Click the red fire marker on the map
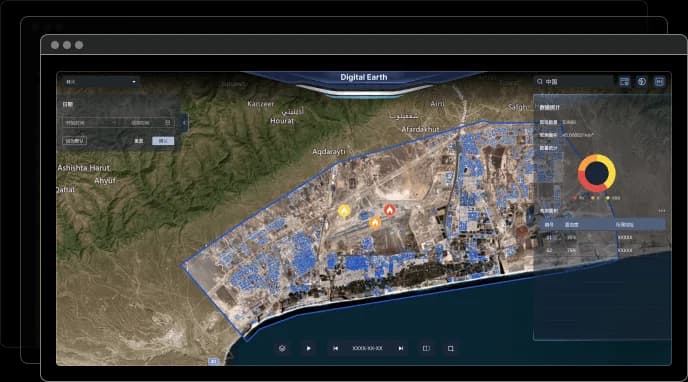Viewport: 688px width, 382px height. [390, 210]
